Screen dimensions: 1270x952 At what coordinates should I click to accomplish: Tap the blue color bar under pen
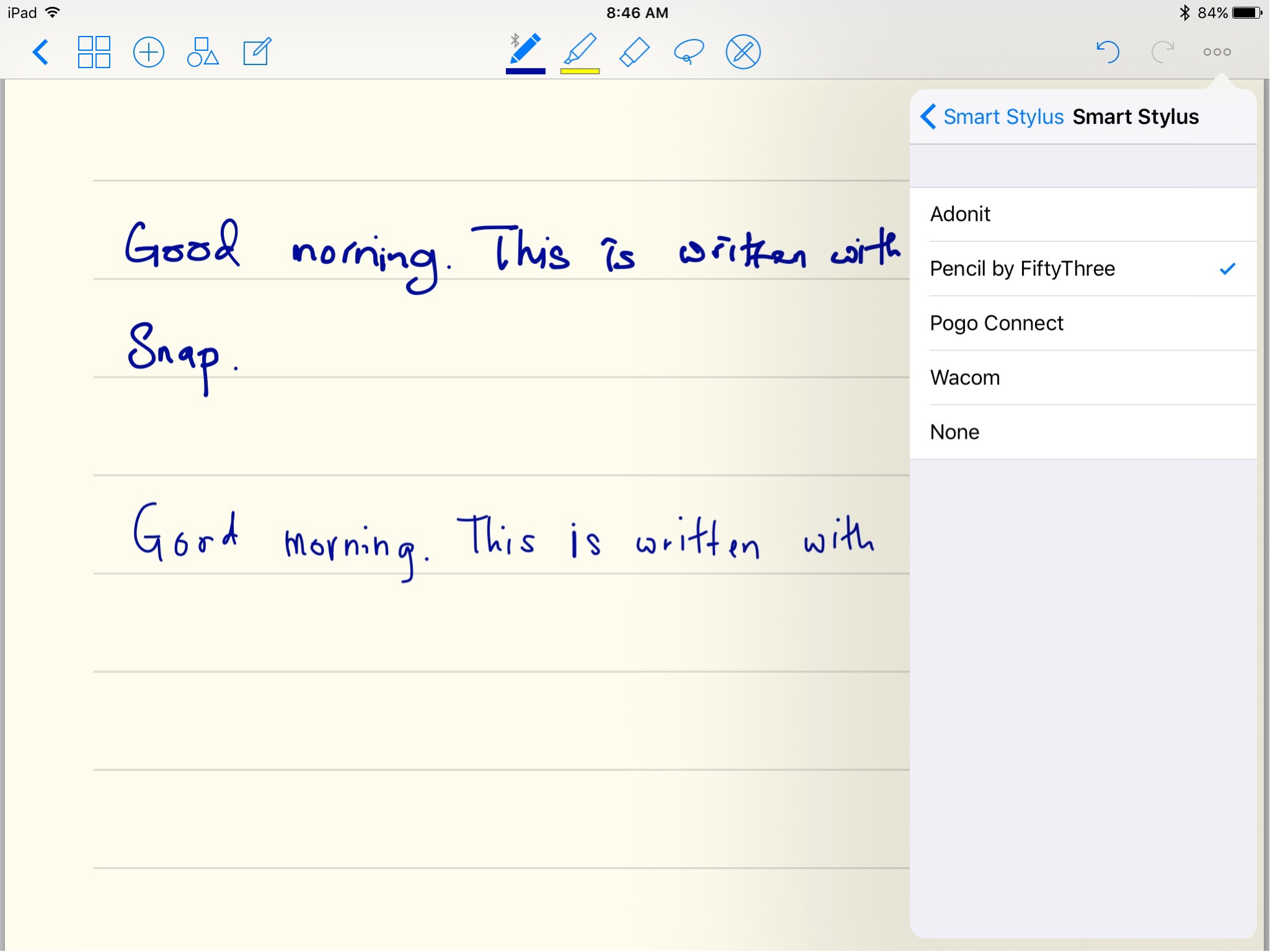526,71
